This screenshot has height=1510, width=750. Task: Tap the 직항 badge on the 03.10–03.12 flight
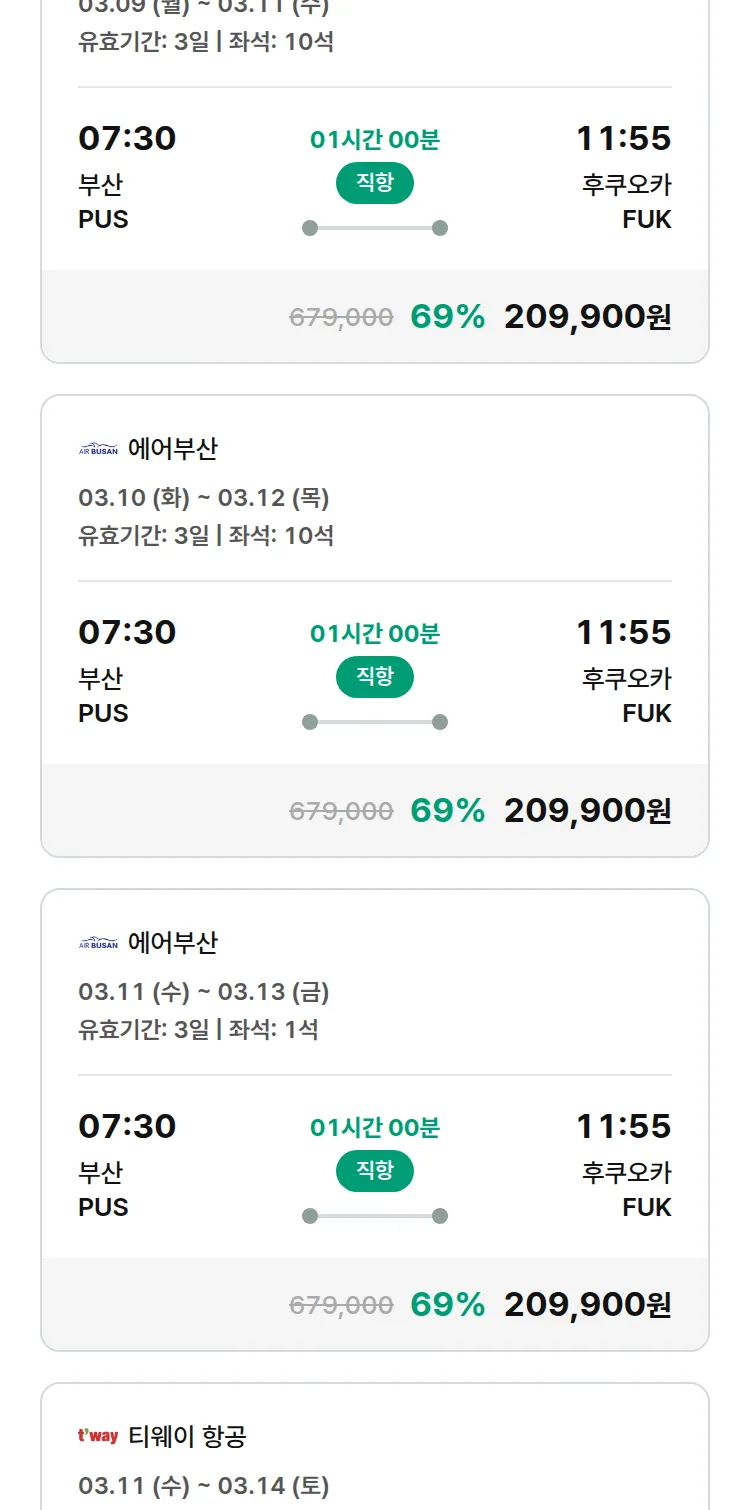click(375, 677)
